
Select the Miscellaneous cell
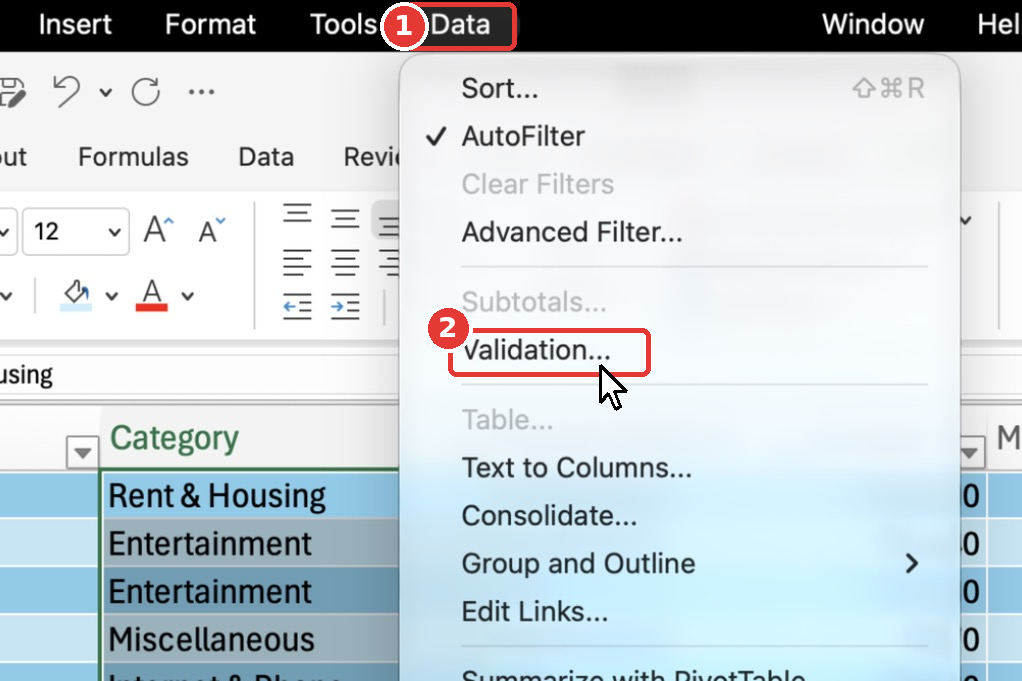[x=250, y=639]
